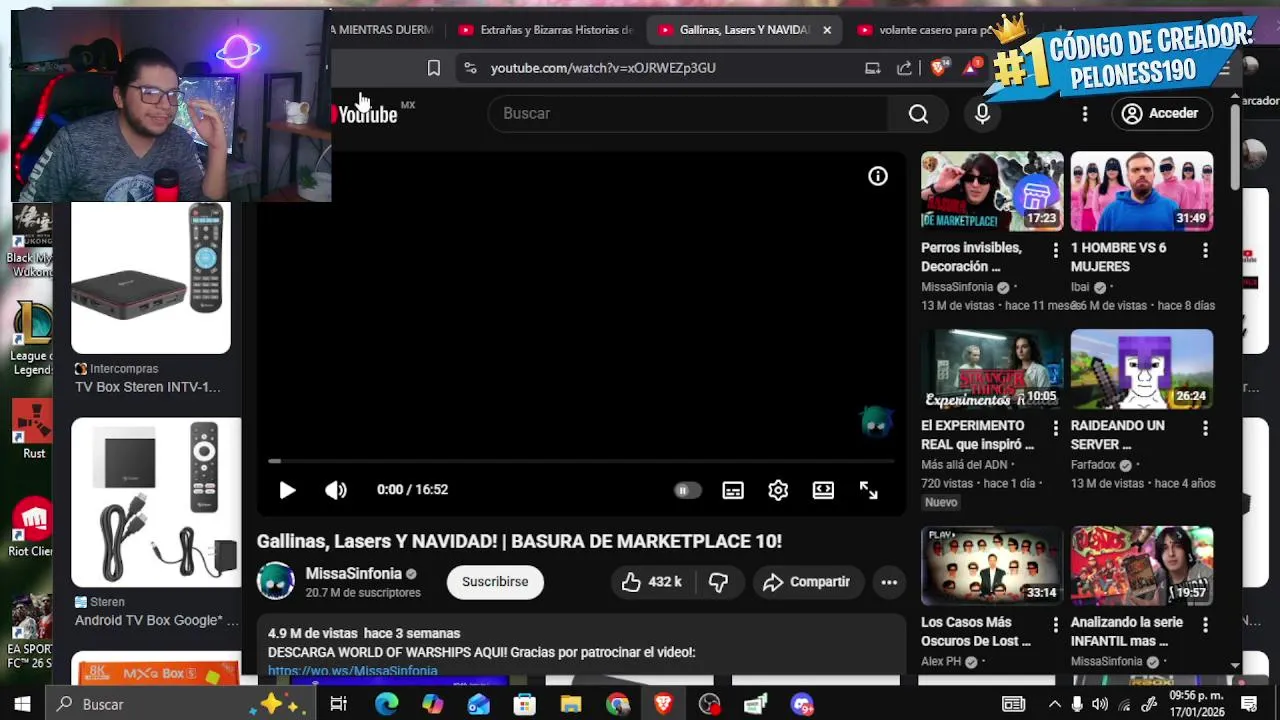Open the player settings gear
The width and height of the screenshot is (1280, 720).
(778, 490)
